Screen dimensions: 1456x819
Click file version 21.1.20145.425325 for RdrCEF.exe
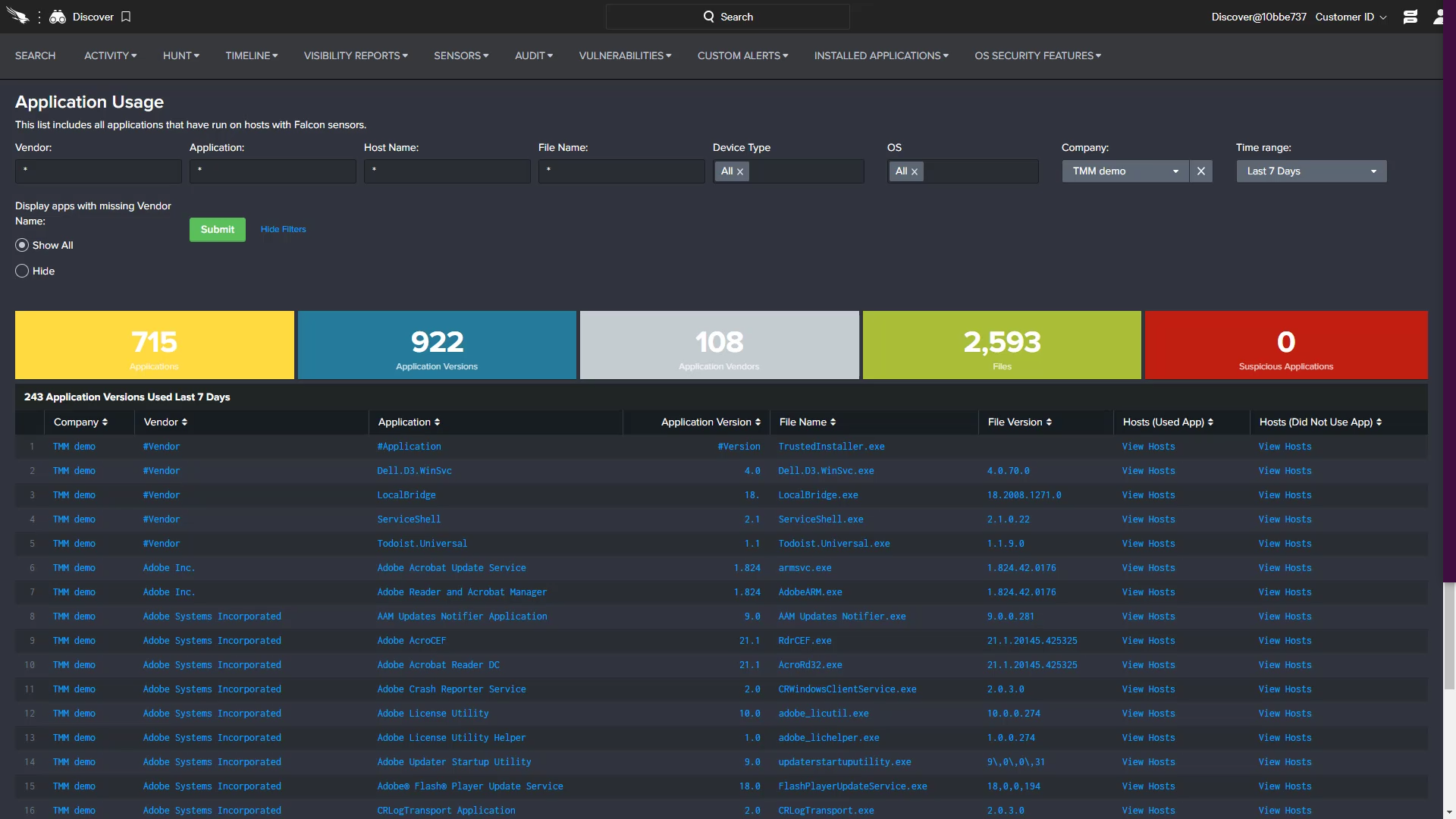coord(1032,641)
